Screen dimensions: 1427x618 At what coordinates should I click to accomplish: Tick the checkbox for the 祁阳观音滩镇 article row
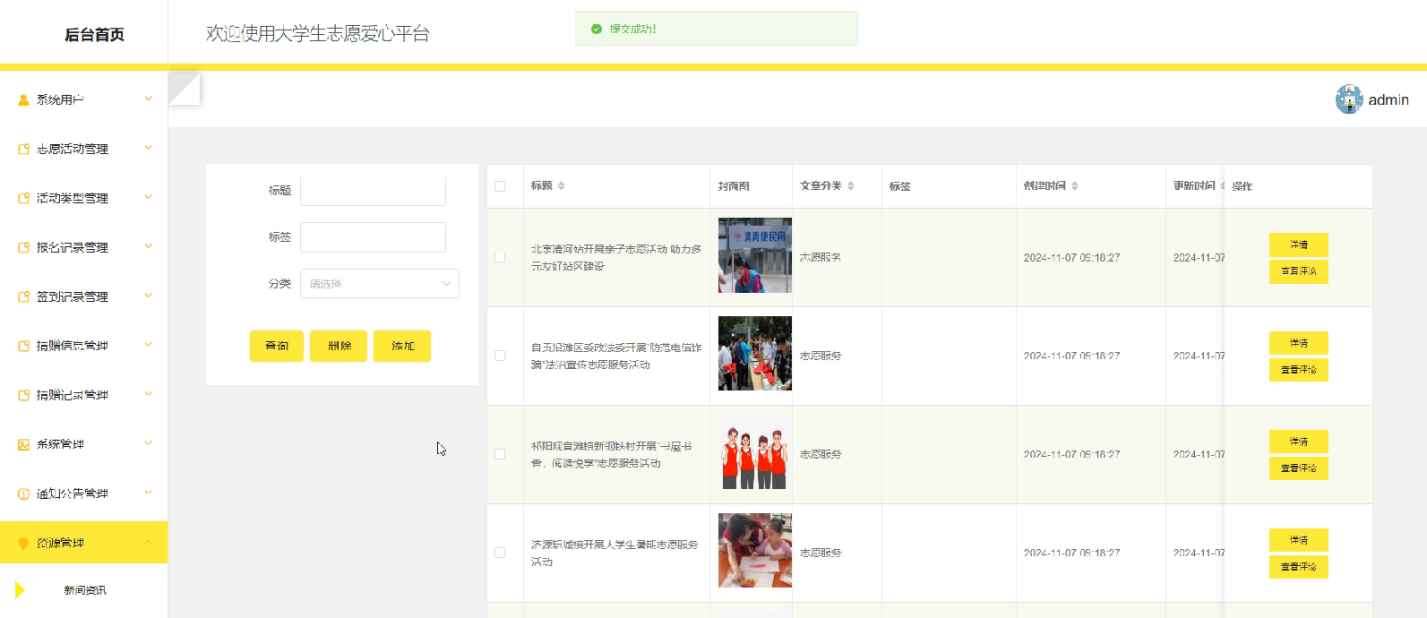tap(500, 454)
